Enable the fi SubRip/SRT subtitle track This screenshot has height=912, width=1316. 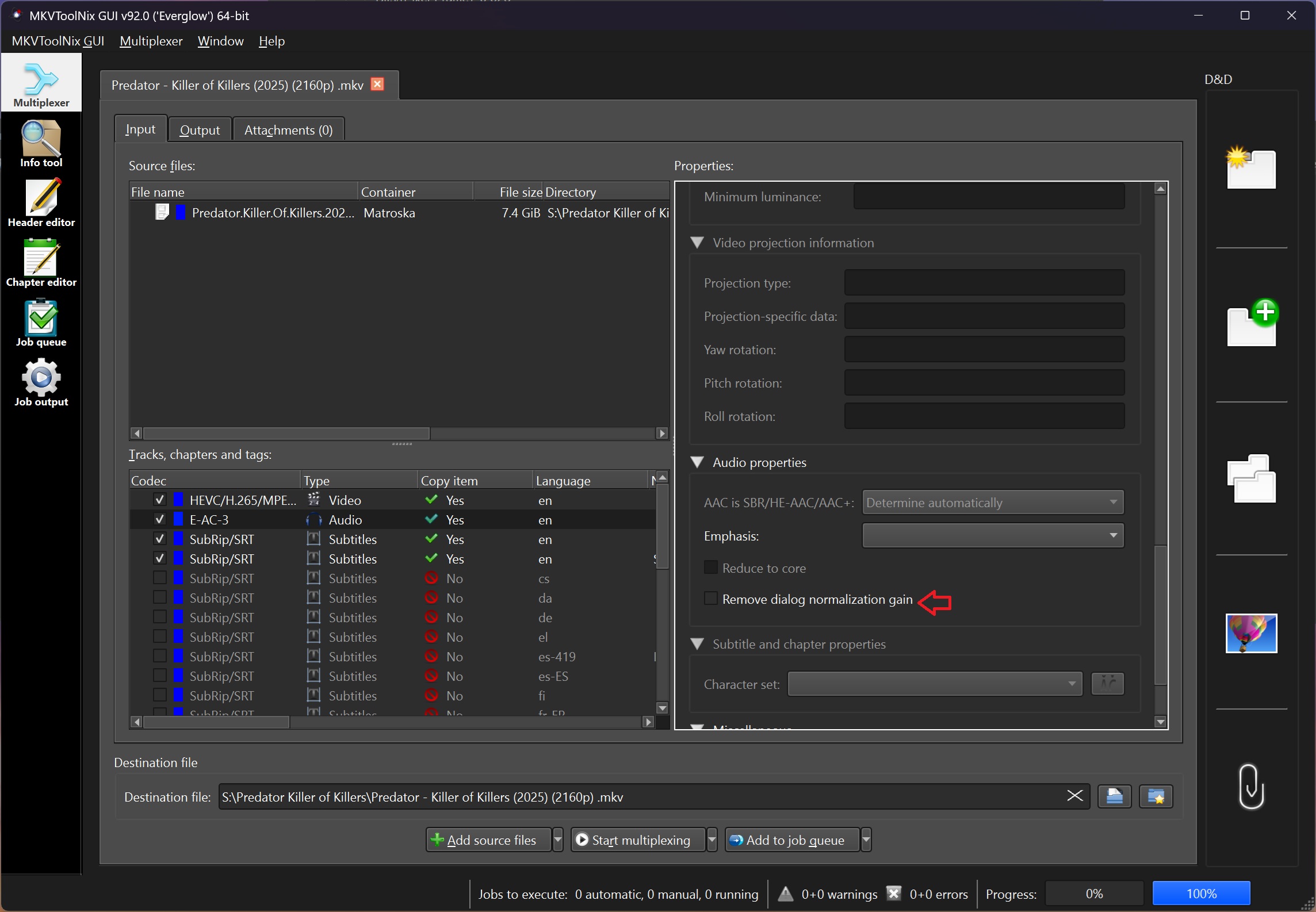click(x=160, y=695)
